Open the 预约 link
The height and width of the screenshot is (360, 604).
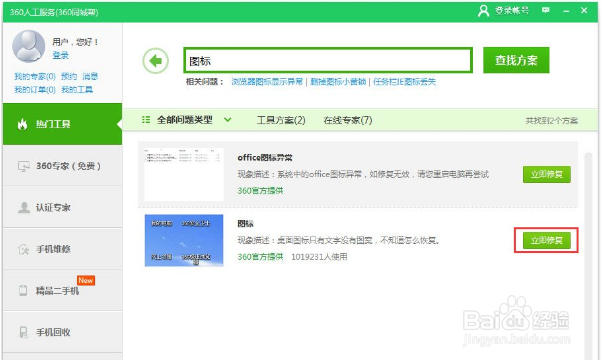click(x=69, y=76)
